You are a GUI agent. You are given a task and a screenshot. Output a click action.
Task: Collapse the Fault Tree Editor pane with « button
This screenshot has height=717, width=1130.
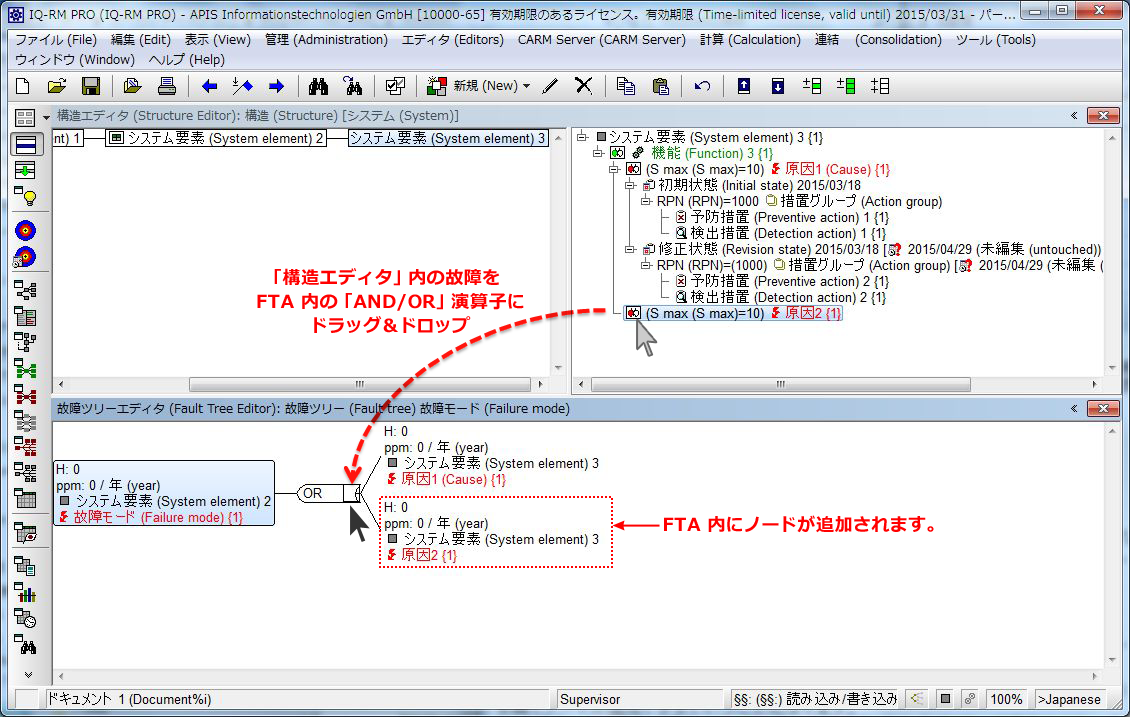(1074, 409)
